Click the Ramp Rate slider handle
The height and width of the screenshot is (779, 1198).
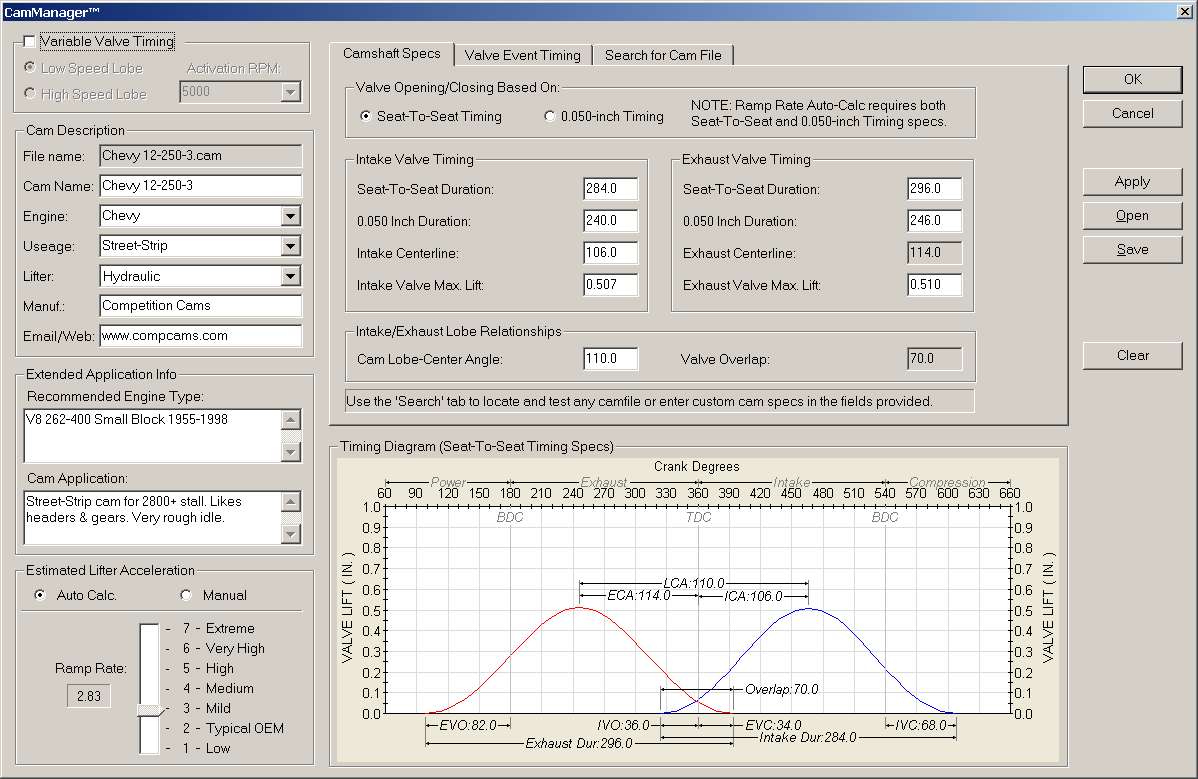point(148,709)
